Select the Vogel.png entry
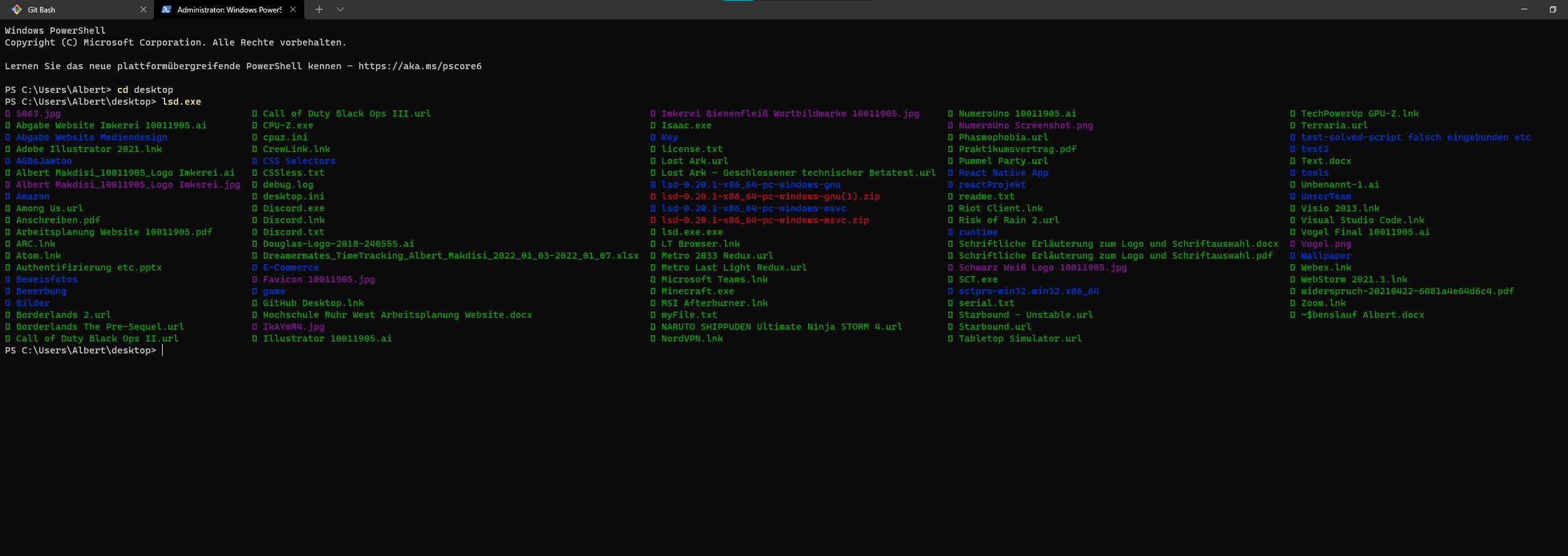The width and height of the screenshot is (1568, 556). (1326, 244)
